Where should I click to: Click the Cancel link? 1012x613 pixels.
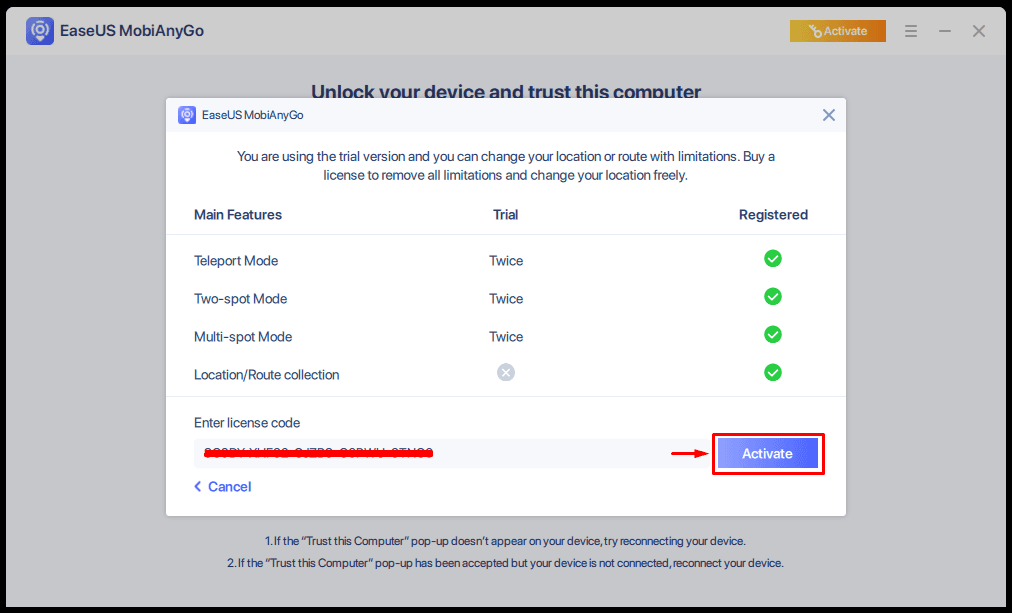click(x=223, y=487)
